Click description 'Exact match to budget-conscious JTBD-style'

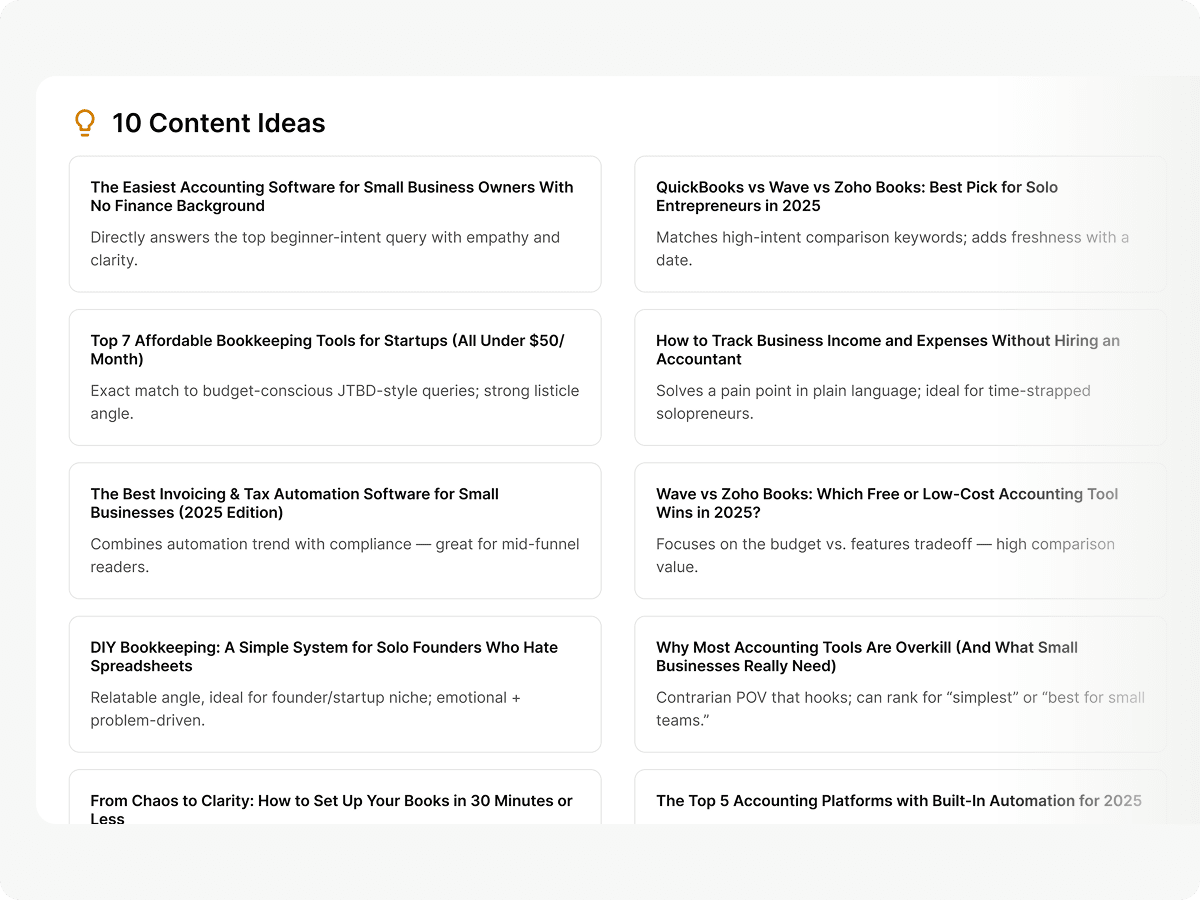tap(334, 402)
